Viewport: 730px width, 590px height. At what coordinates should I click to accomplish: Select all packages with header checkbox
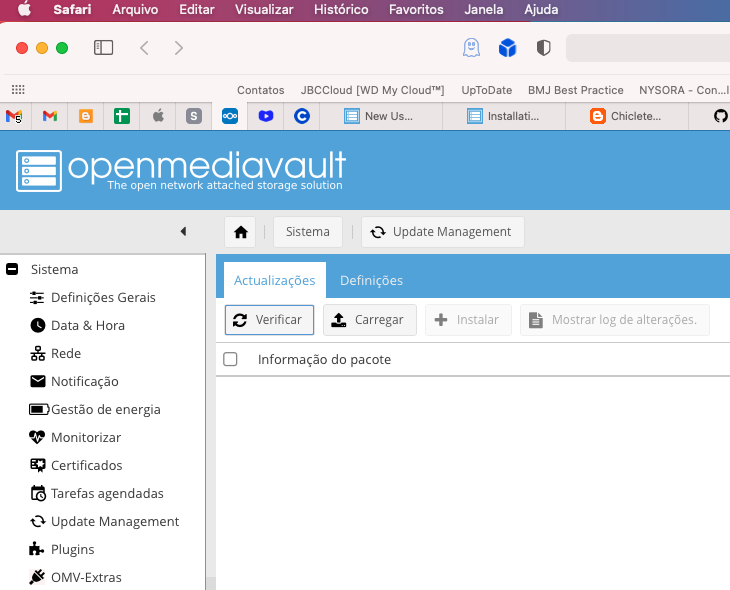pyautogui.click(x=231, y=359)
